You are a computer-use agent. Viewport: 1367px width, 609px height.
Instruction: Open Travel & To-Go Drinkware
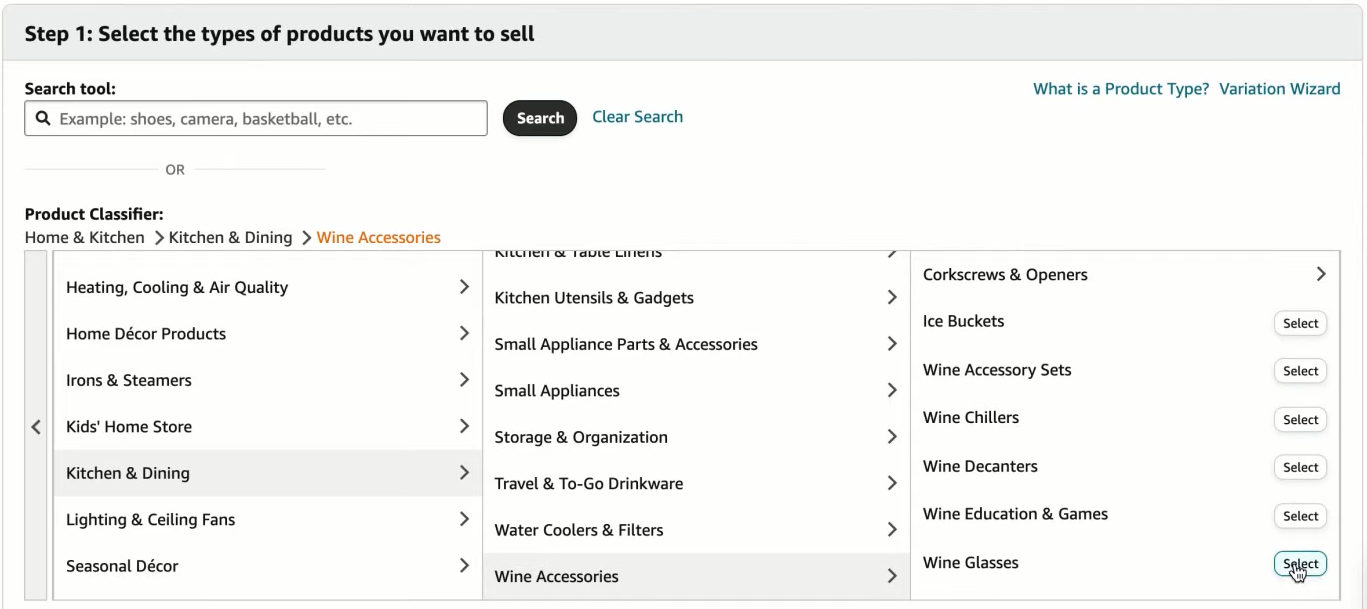696,483
